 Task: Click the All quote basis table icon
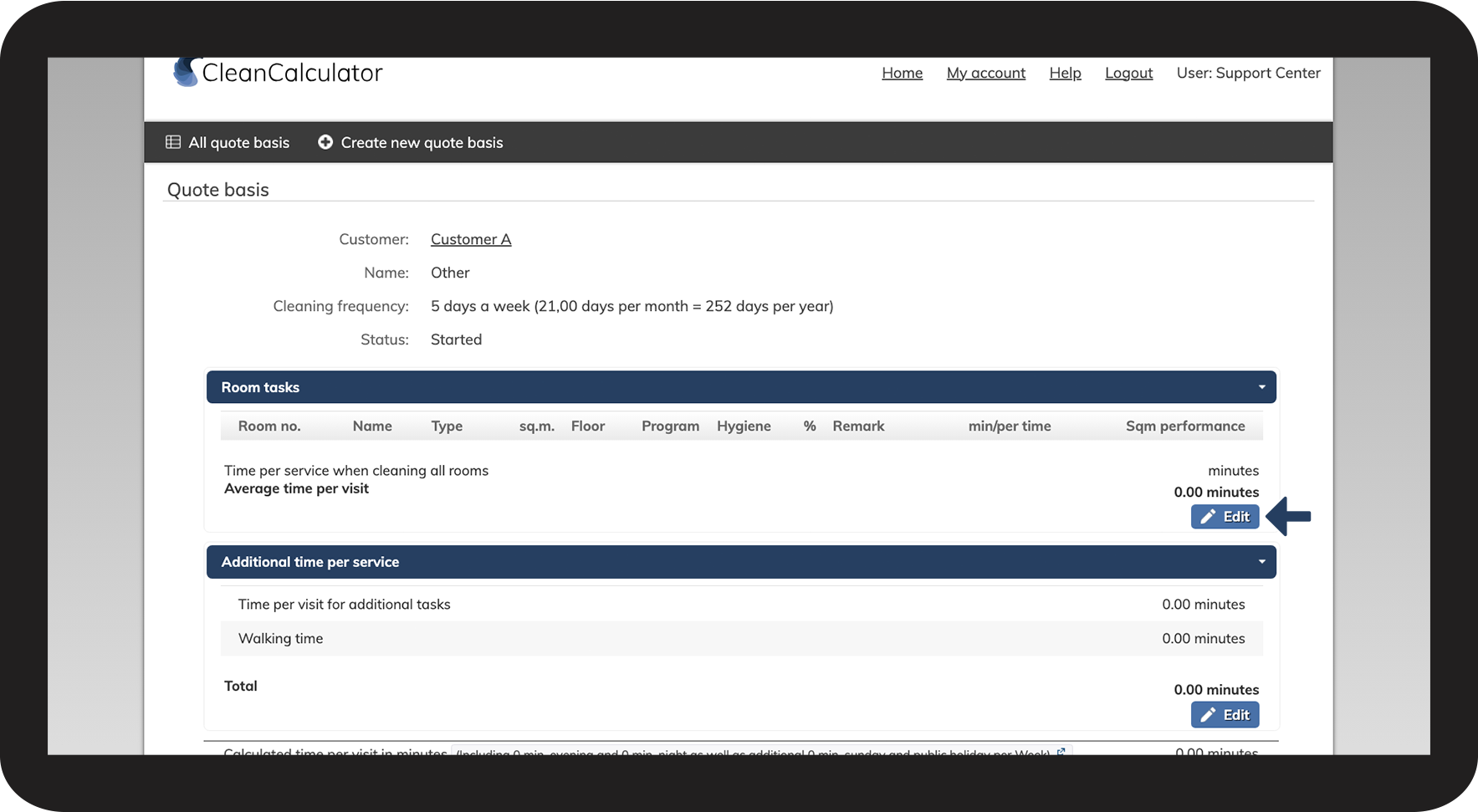coord(173,142)
